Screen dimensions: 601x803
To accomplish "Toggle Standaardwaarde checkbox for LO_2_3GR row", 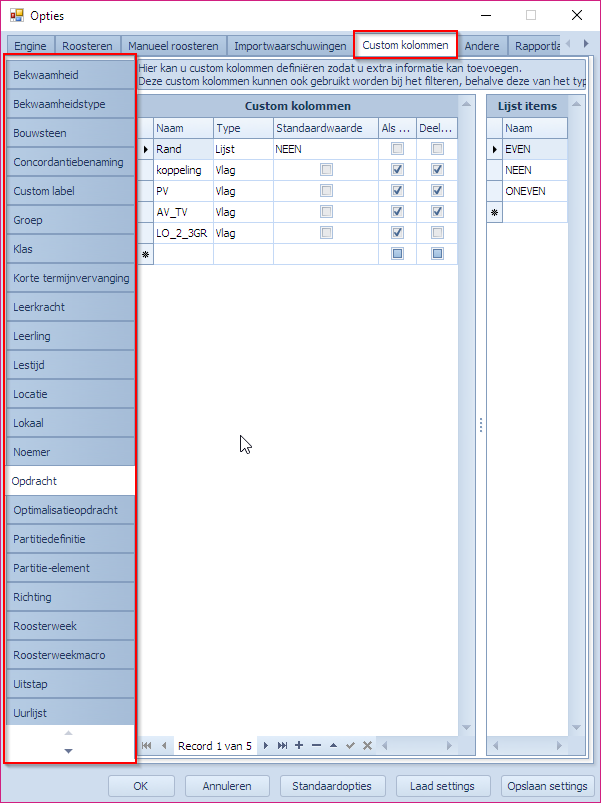I will pyautogui.click(x=326, y=233).
